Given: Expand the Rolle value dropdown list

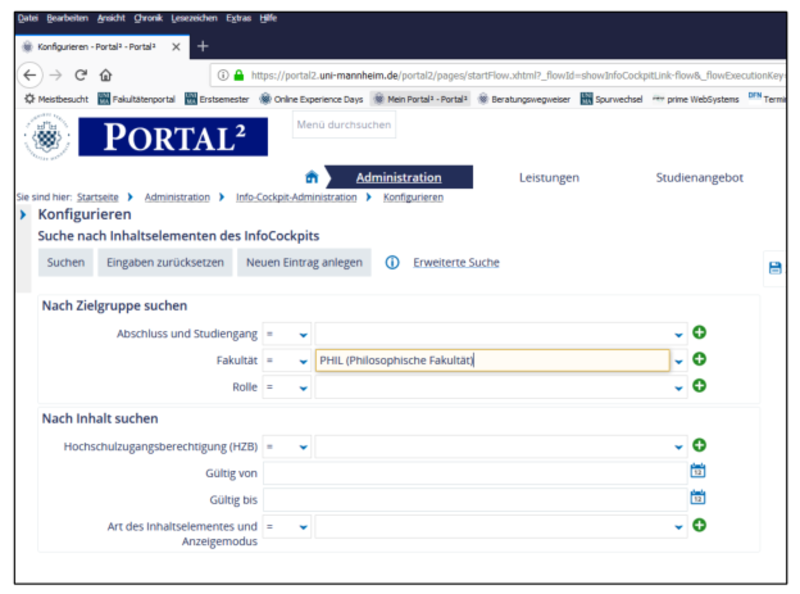Looking at the screenshot, I should point(679,388).
